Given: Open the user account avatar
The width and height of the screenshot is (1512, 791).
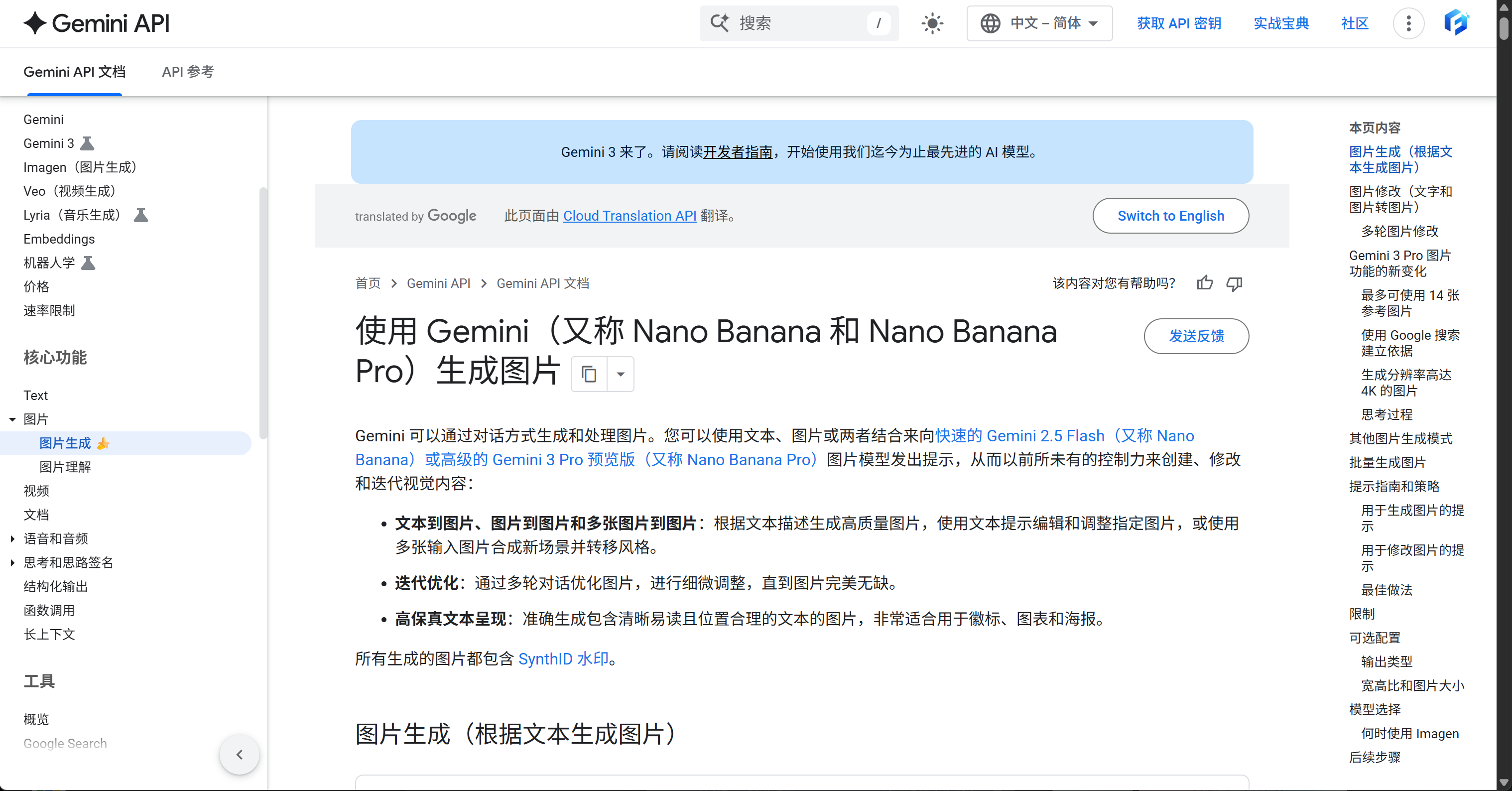Looking at the screenshot, I should (1456, 23).
